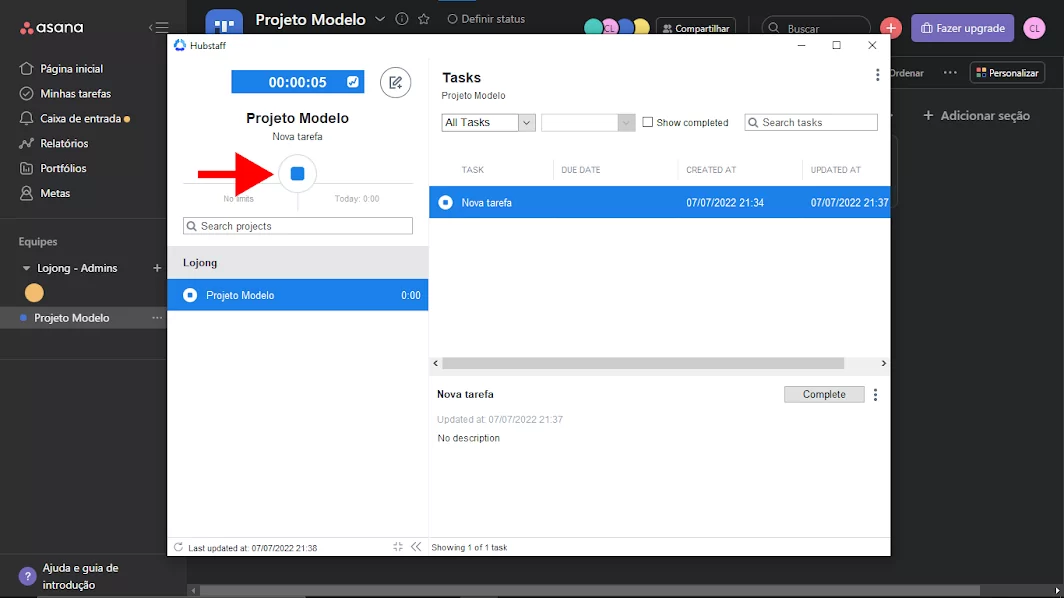This screenshot has height=598, width=1064.
Task: Open the empty dropdown next to All Tasks
Action: 588,123
